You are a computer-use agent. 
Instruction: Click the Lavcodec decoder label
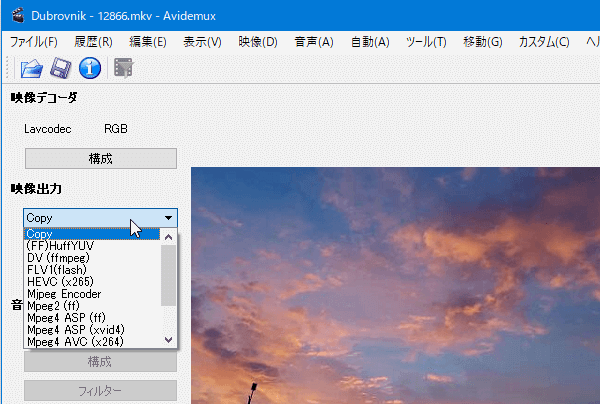pos(47,129)
